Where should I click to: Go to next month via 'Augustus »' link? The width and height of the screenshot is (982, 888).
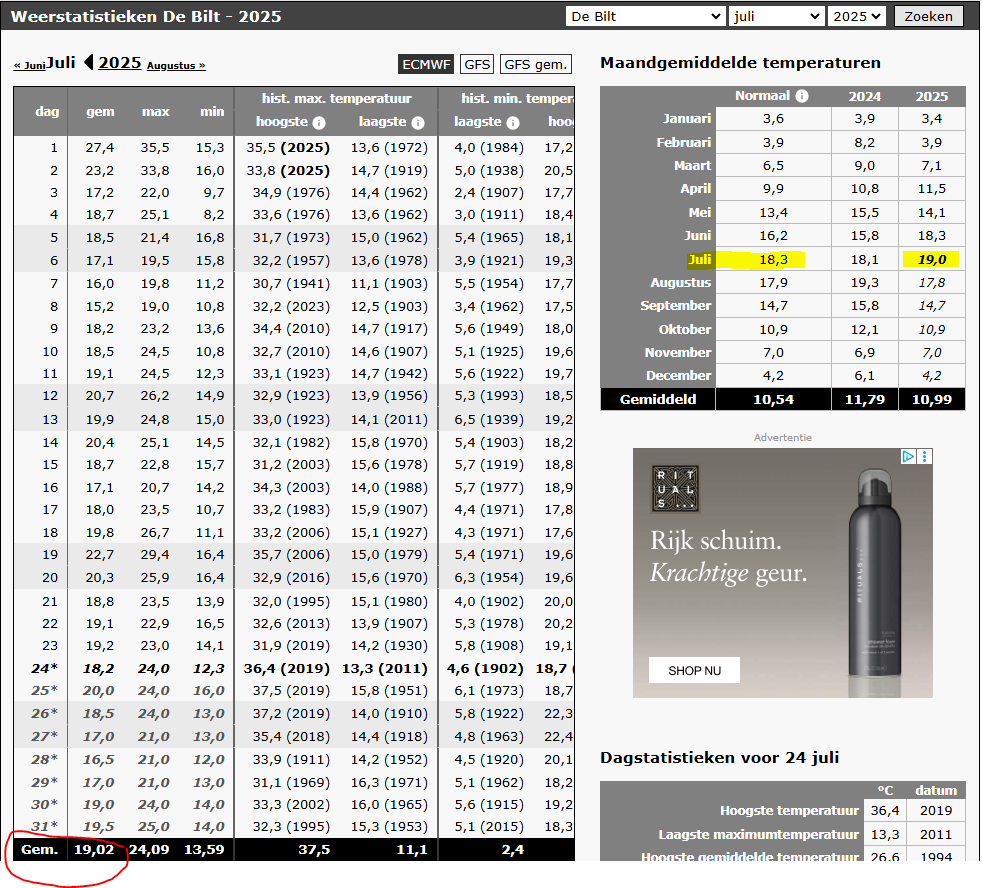(x=176, y=66)
